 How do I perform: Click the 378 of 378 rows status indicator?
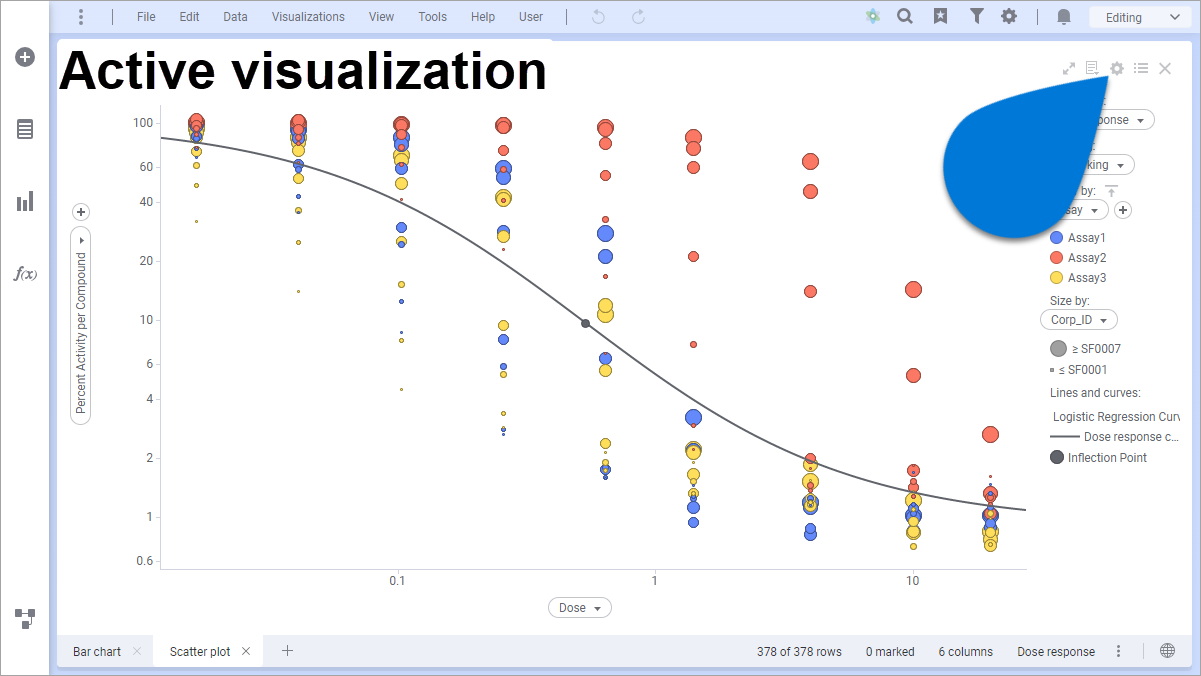799,651
